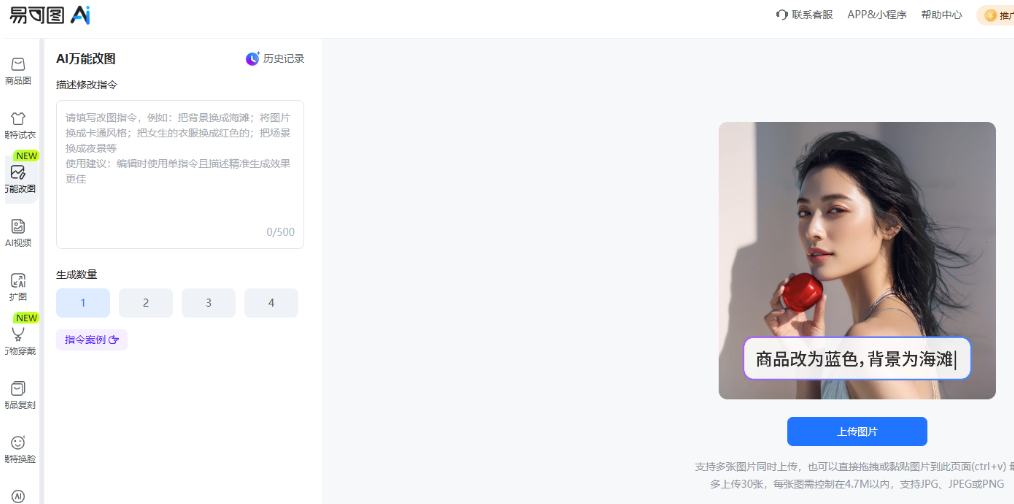The height and width of the screenshot is (504, 1014).
Task: Select the 商品复刻 sidebar icon
Action: [18, 388]
